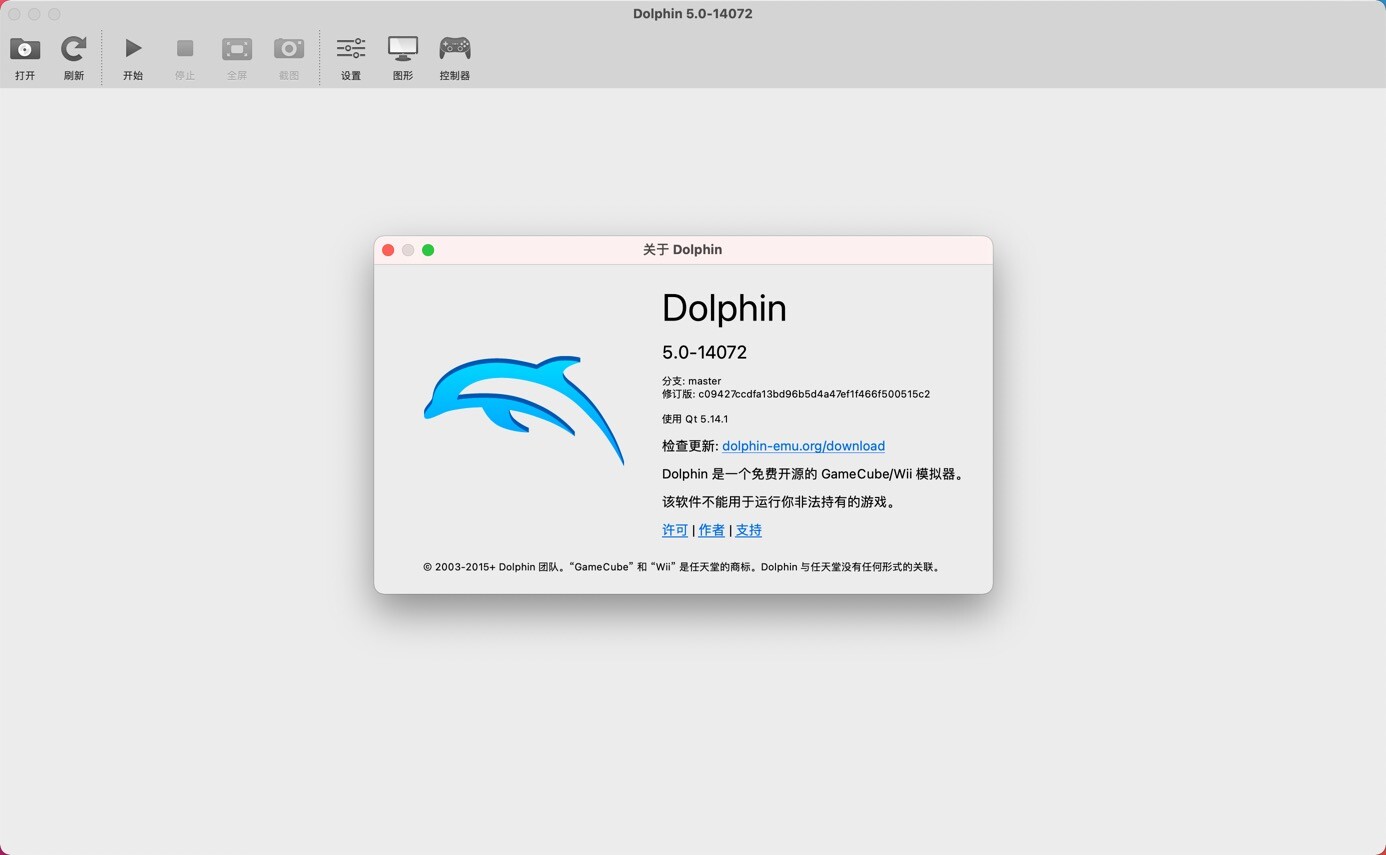Image resolution: width=1386 pixels, height=855 pixels.
Task: Click the Fullscreen (全屏) toolbar icon
Action: [x=237, y=48]
